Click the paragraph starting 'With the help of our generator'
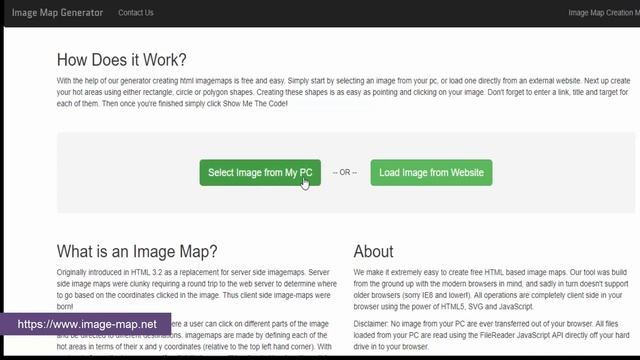 [x=343, y=92]
